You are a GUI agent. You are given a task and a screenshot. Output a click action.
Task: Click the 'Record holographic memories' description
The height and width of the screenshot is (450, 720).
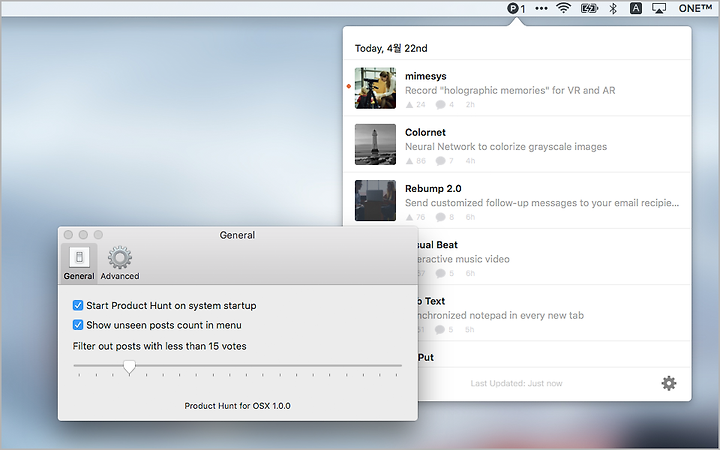(510, 90)
